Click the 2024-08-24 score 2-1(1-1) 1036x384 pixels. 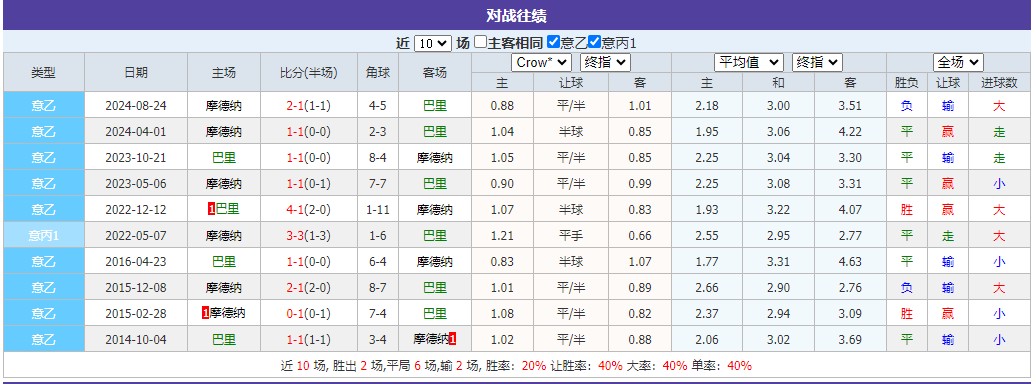coord(309,106)
